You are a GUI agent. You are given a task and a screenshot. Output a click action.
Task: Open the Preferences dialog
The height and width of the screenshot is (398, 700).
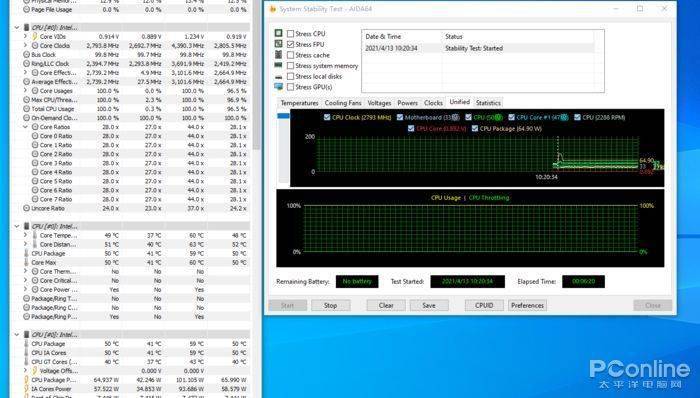click(x=527, y=306)
